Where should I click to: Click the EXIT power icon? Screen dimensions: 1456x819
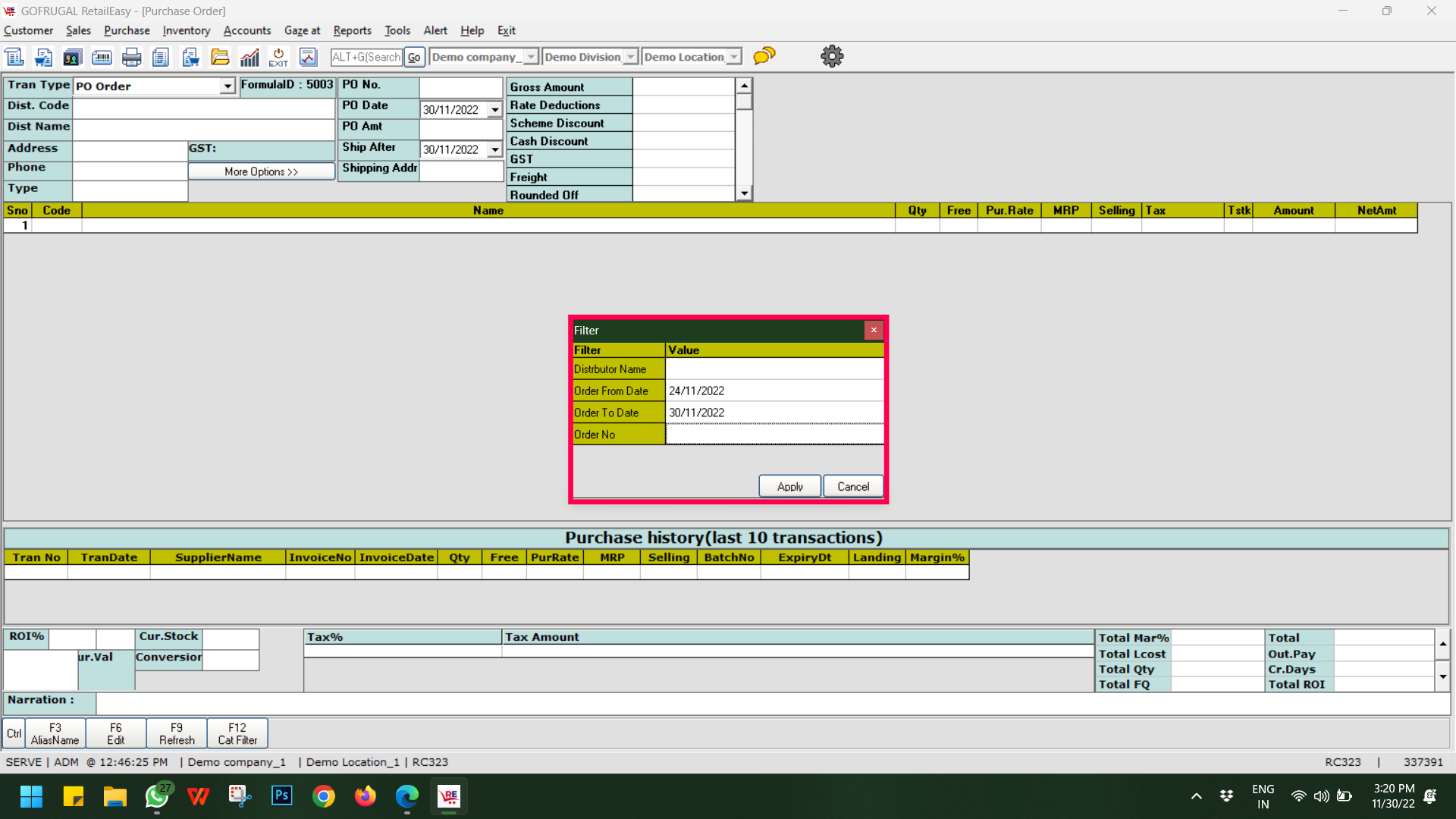(x=278, y=57)
